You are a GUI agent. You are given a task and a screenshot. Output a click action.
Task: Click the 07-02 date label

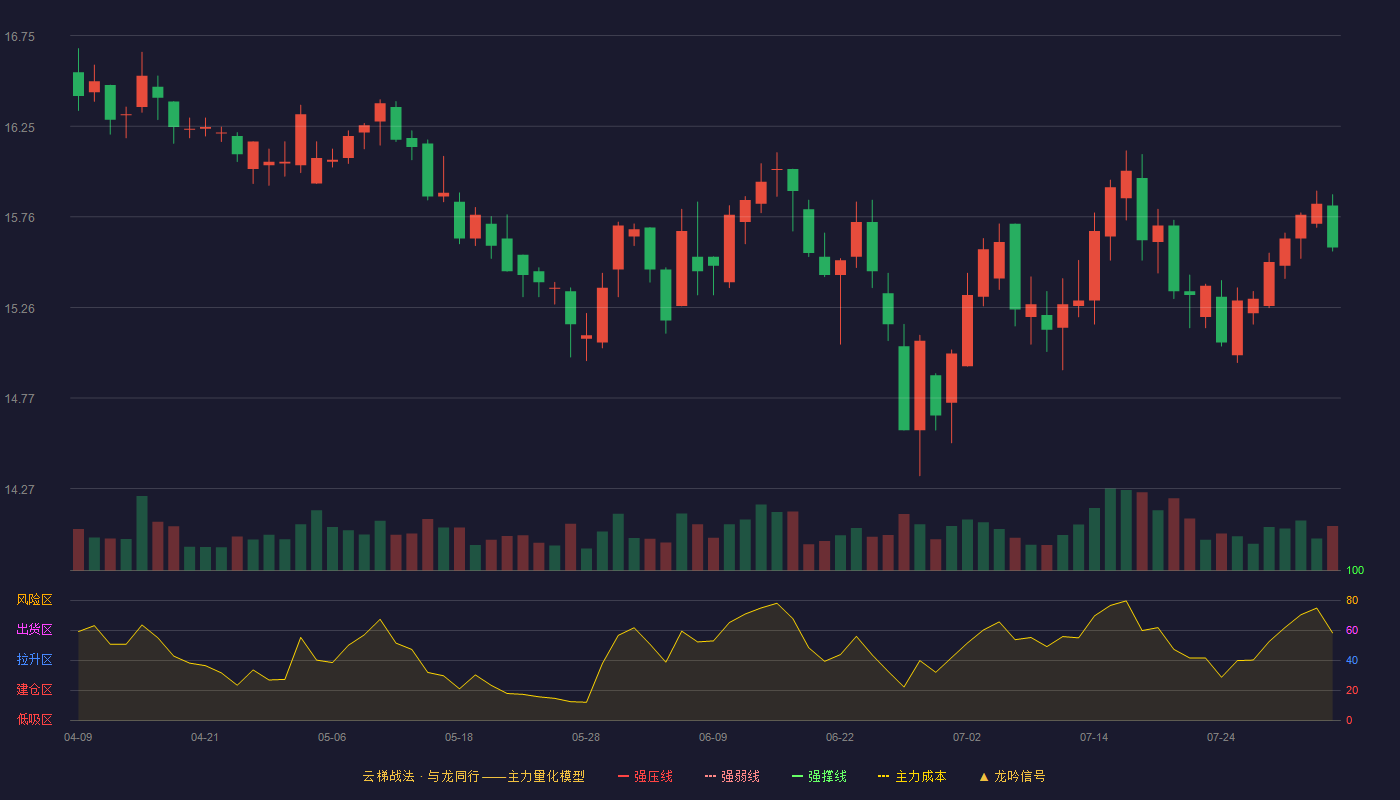967,737
